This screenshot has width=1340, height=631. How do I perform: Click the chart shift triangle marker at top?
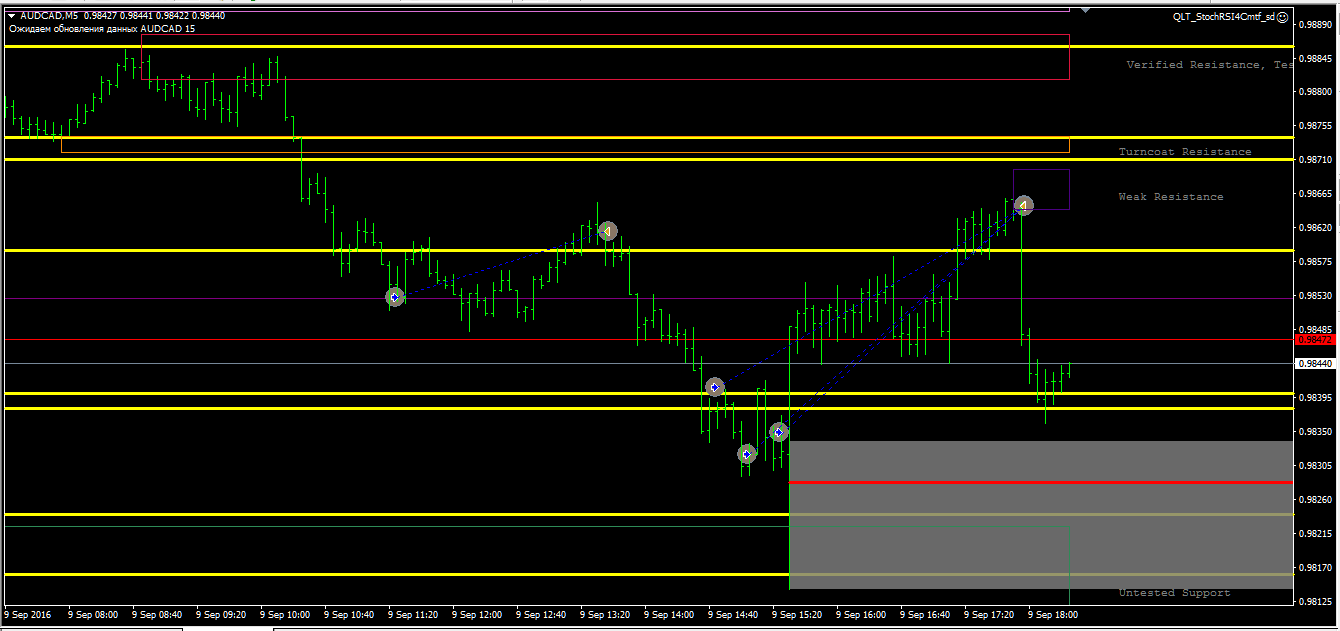pyautogui.click(x=1085, y=10)
